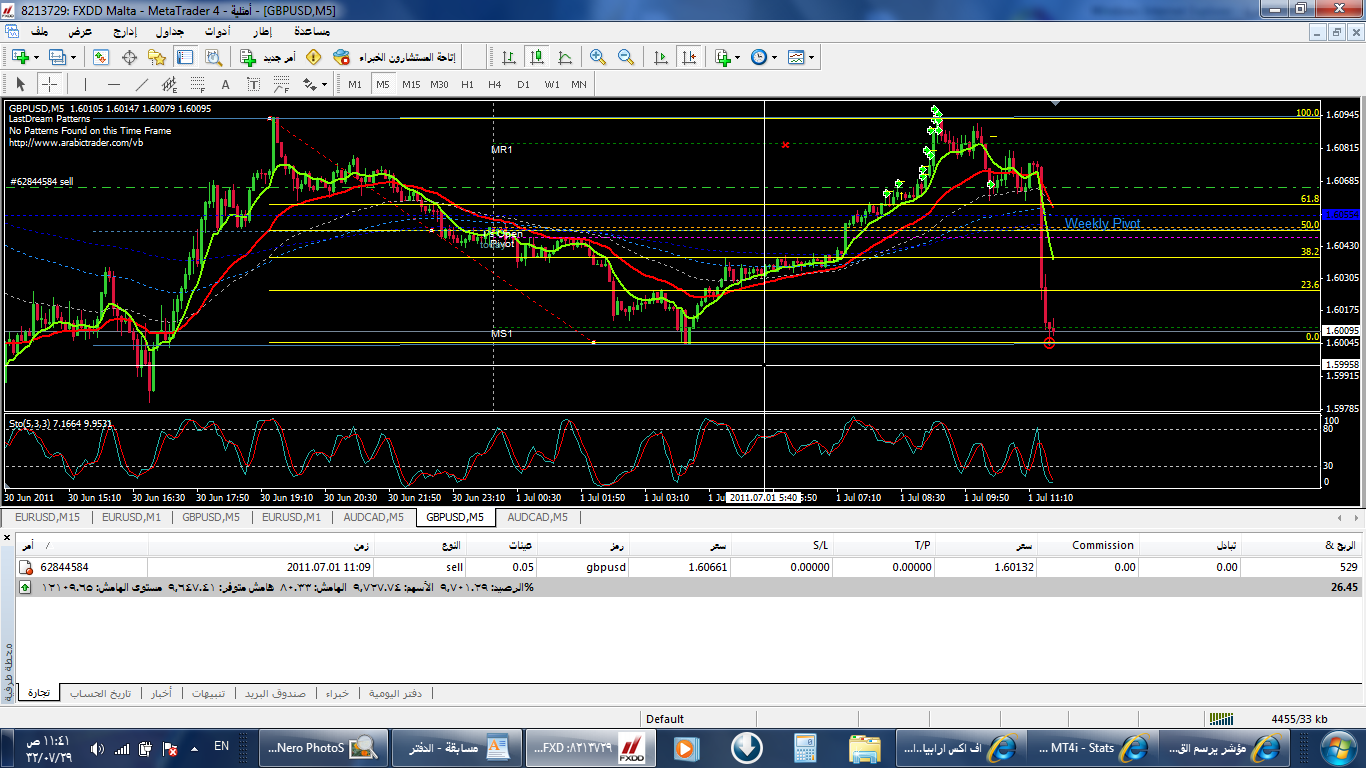This screenshot has height=768, width=1366.
Task: Open the عرض (View) menu
Action: [81, 31]
